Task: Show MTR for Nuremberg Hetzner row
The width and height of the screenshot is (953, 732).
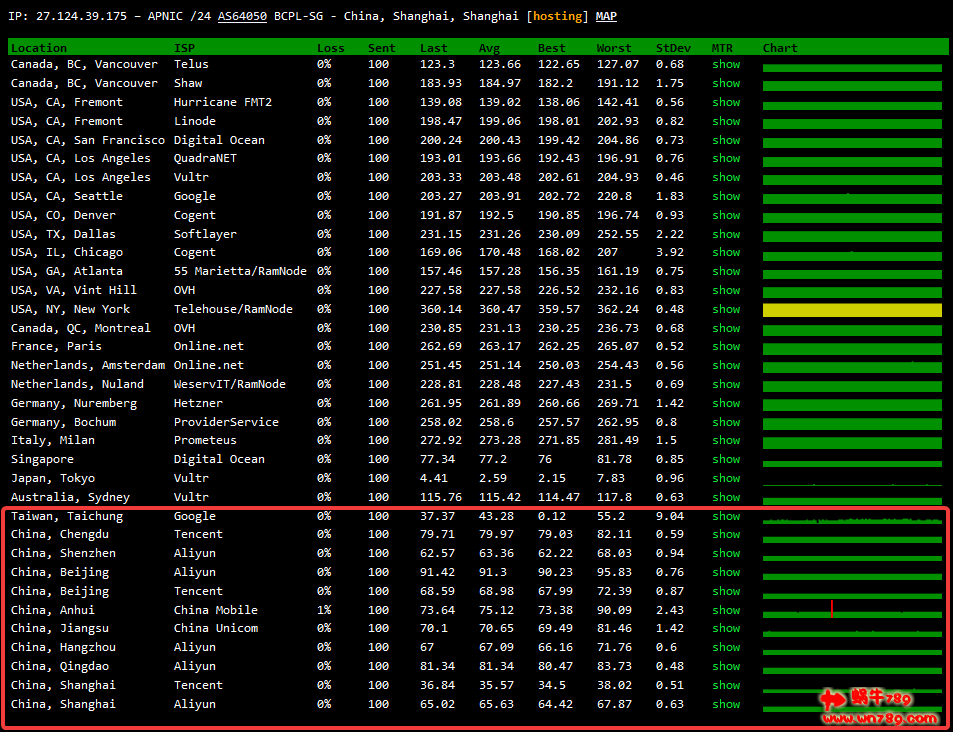Action: point(726,403)
